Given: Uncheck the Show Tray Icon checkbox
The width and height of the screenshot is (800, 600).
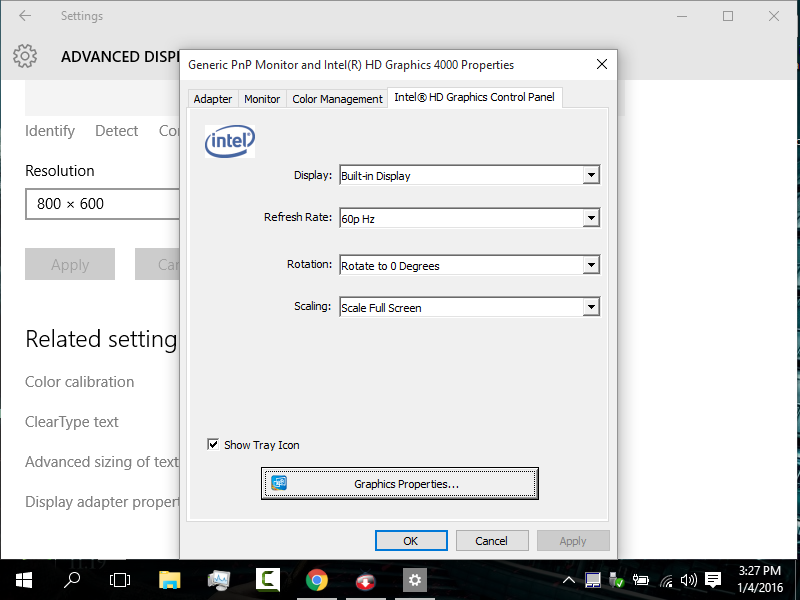Looking at the screenshot, I should point(214,444).
